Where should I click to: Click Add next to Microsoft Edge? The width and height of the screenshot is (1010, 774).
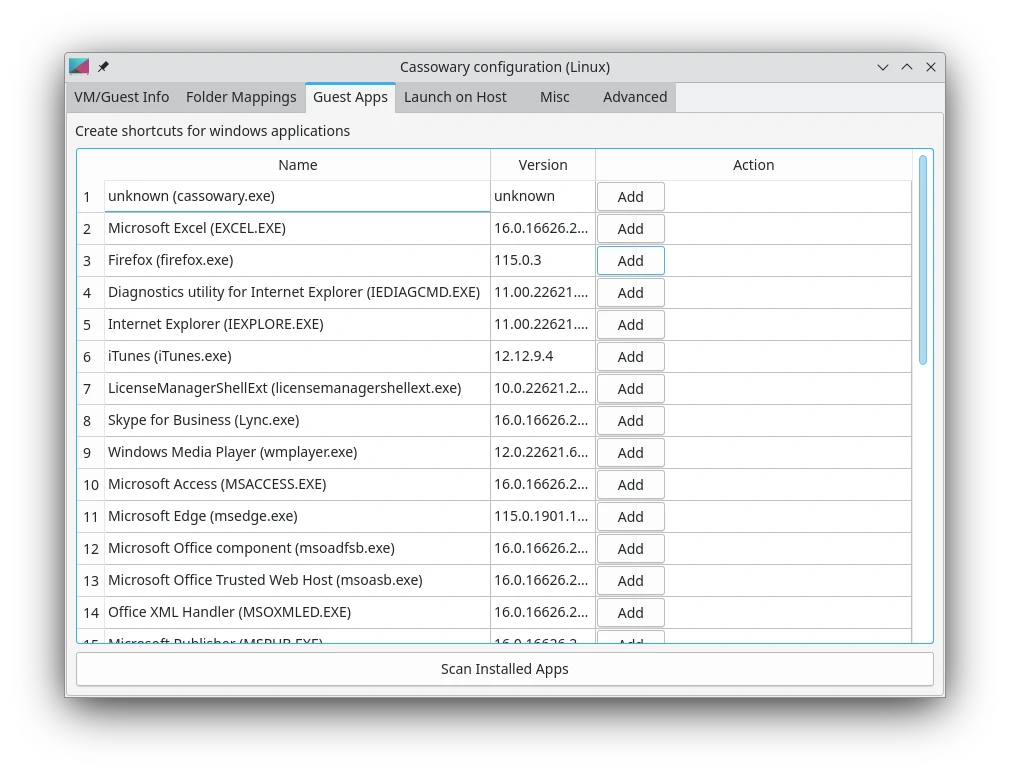630,517
